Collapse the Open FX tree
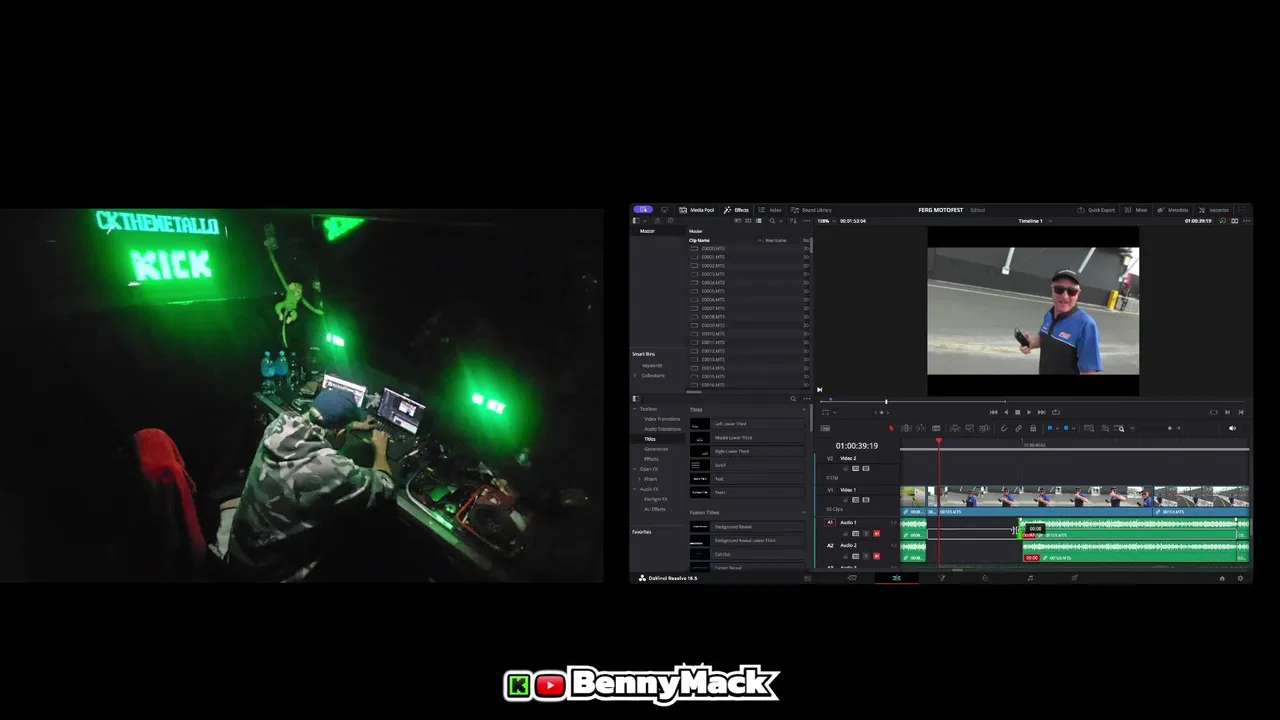This screenshot has height=720, width=1280. pyautogui.click(x=635, y=469)
